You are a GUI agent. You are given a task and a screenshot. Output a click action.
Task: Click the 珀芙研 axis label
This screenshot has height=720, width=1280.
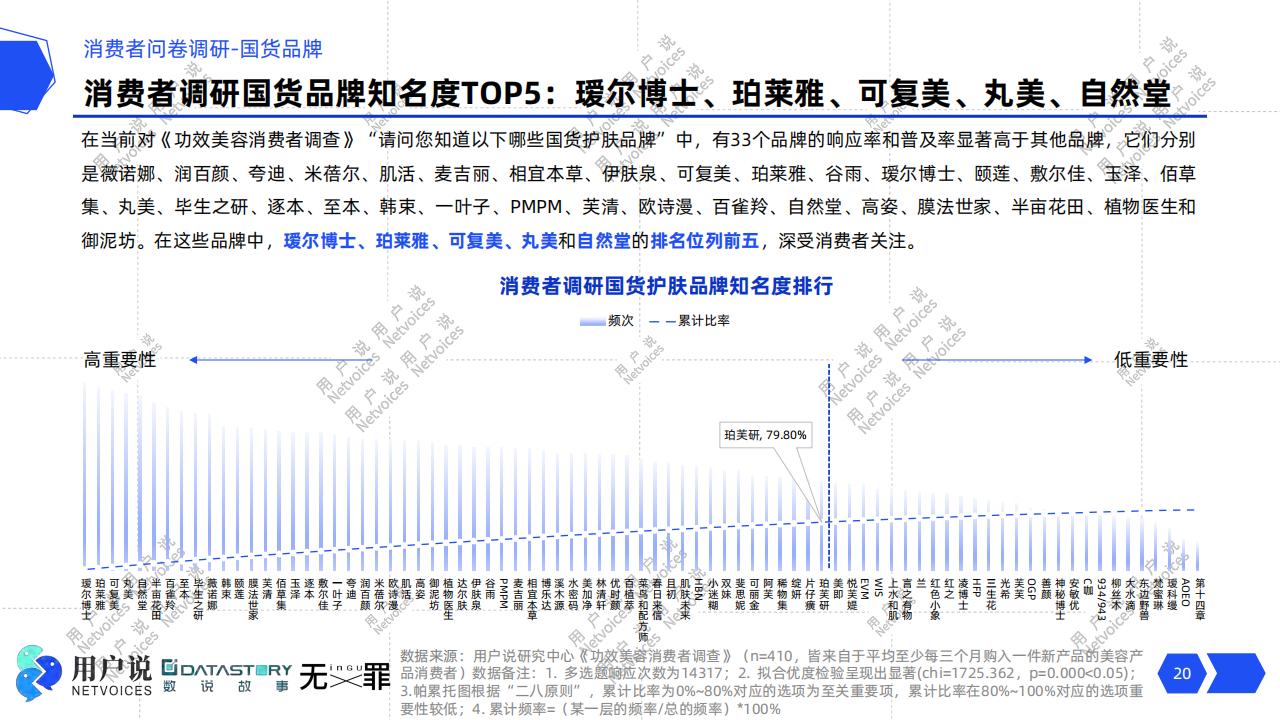[x=824, y=594]
